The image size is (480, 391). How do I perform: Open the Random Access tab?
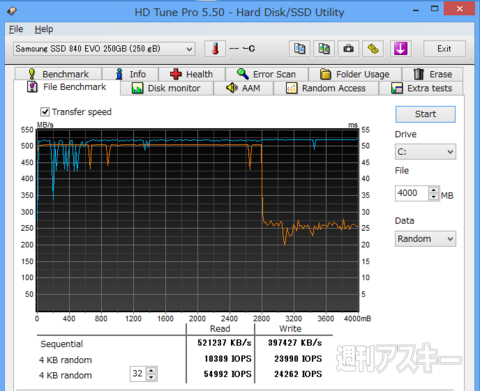point(326,88)
